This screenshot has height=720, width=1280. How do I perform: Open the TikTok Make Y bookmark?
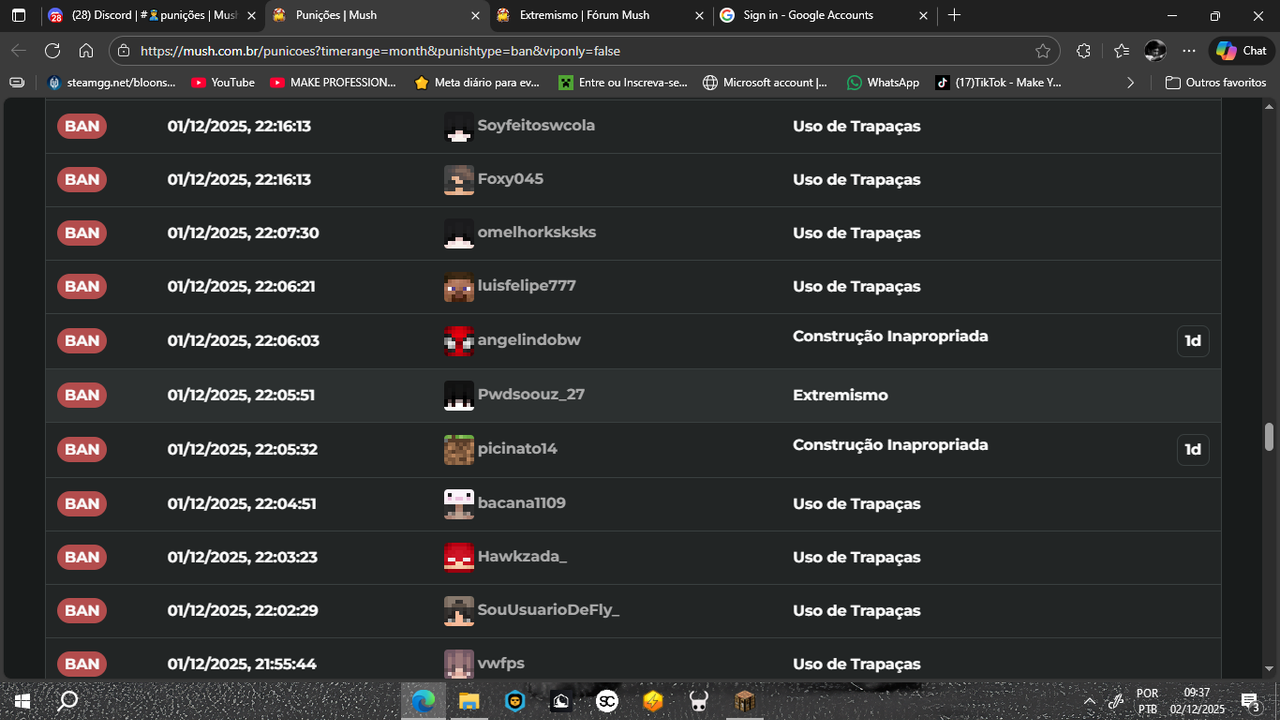click(x=998, y=83)
